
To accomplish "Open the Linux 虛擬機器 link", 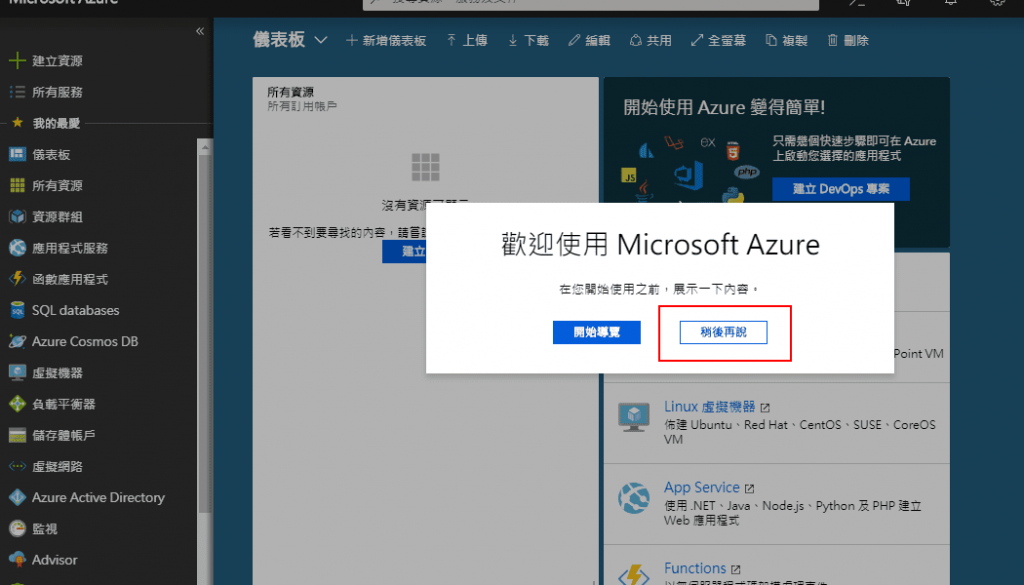I will pos(709,407).
